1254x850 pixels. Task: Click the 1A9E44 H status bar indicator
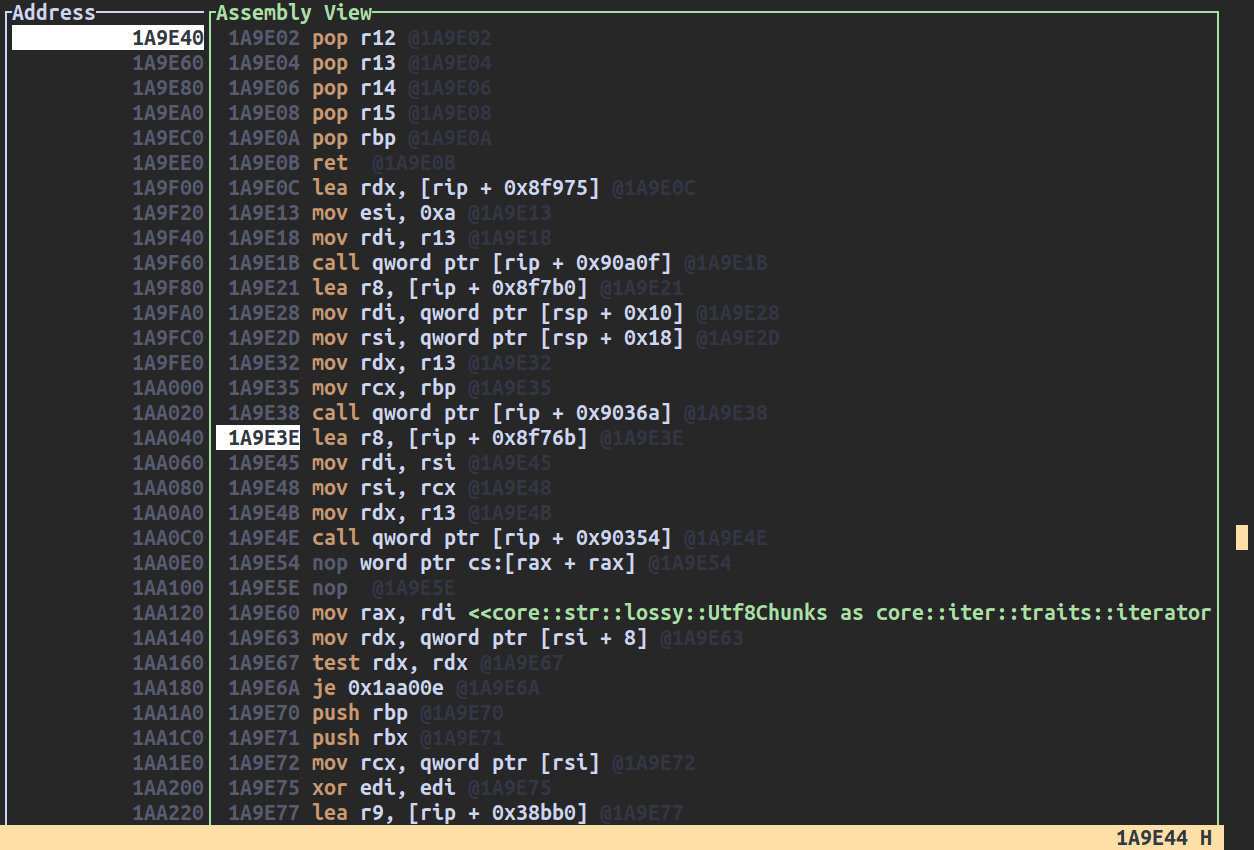[x=1164, y=838]
